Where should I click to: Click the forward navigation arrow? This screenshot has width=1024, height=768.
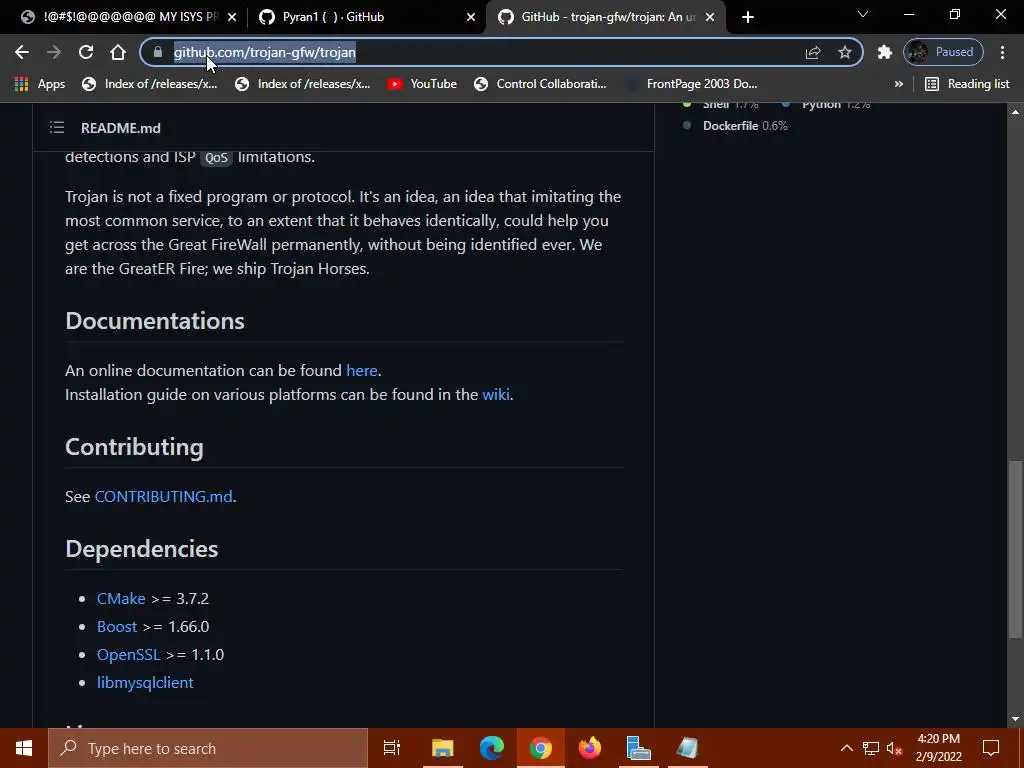[54, 52]
